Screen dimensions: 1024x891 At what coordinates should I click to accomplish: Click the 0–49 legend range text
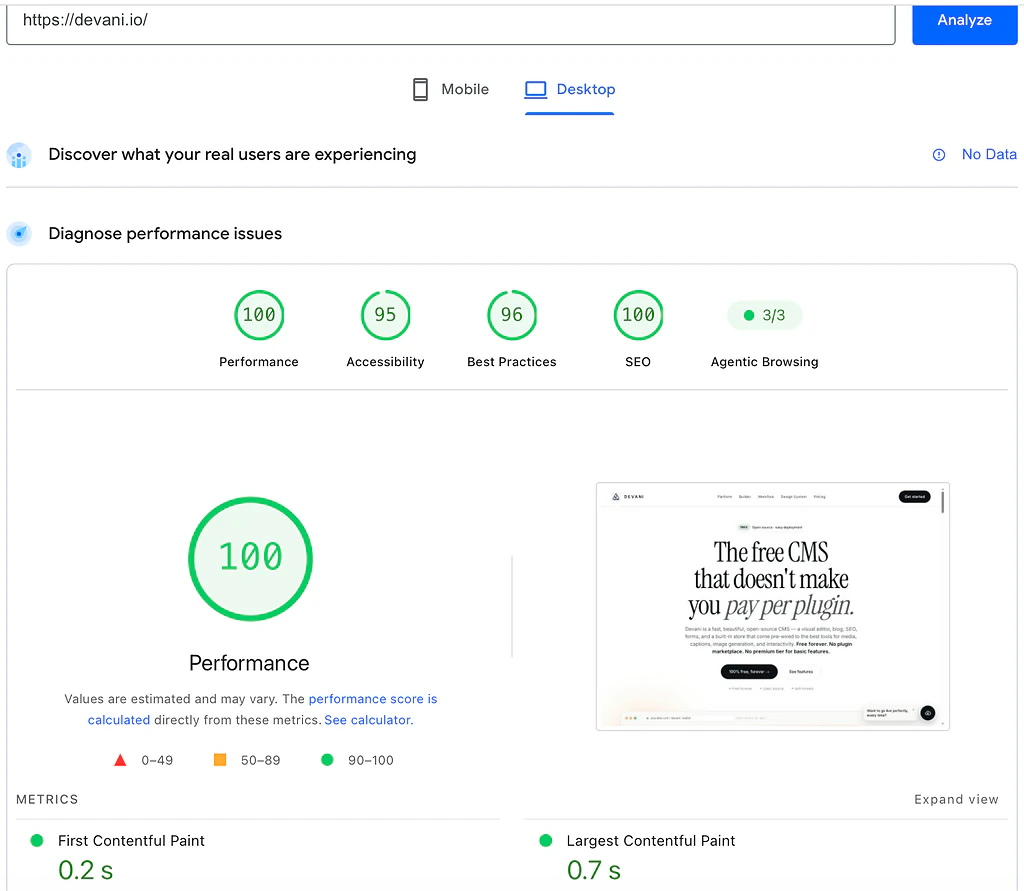point(157,760)
